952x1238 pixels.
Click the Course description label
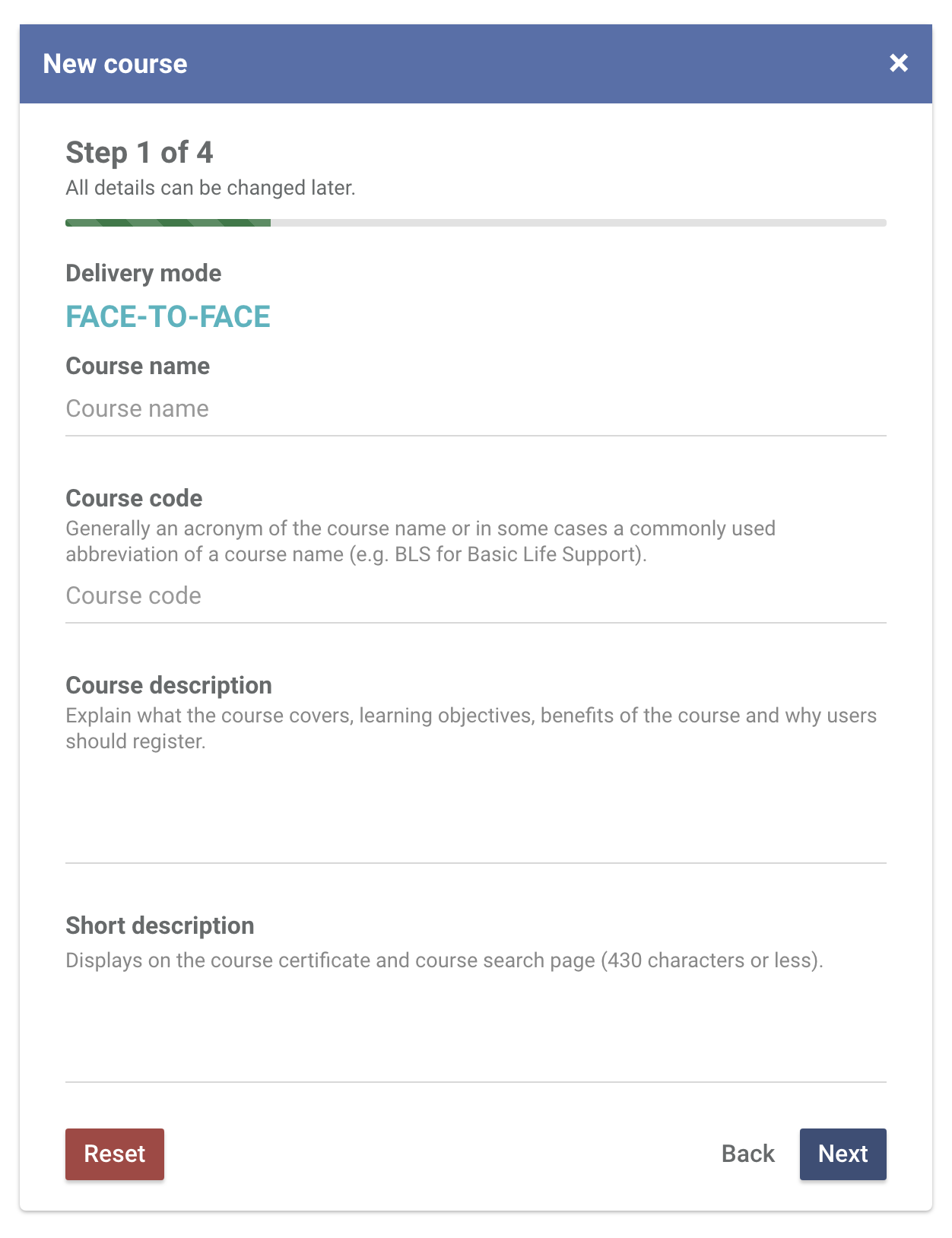click(169, 685)
